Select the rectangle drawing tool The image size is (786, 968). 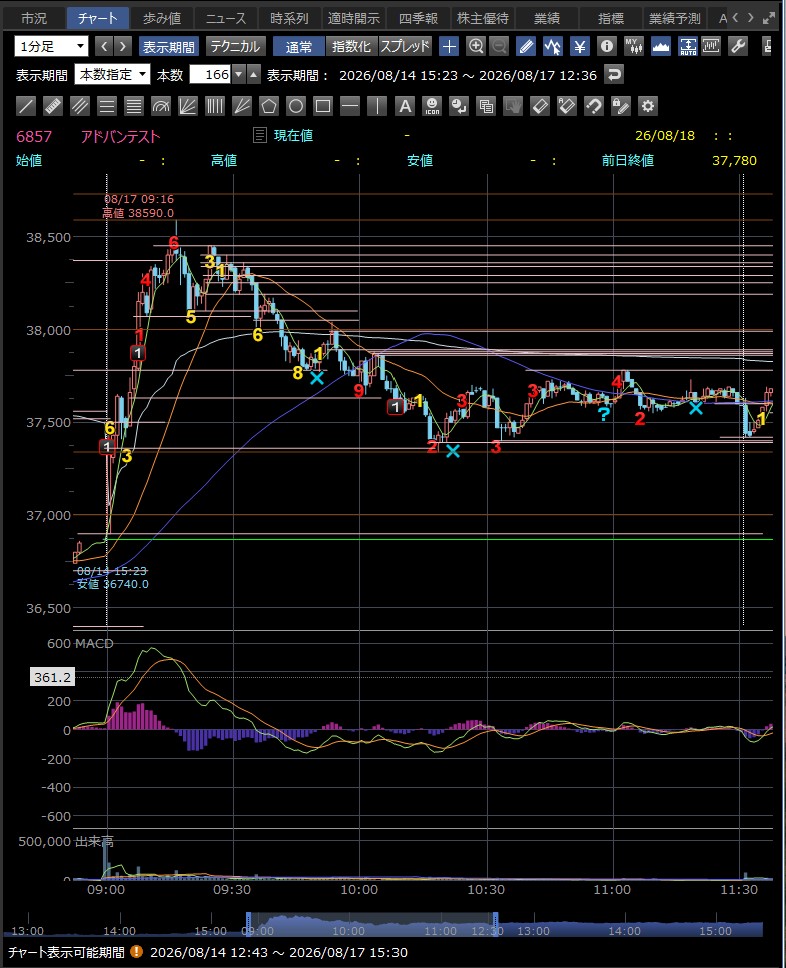click(323, 106)
